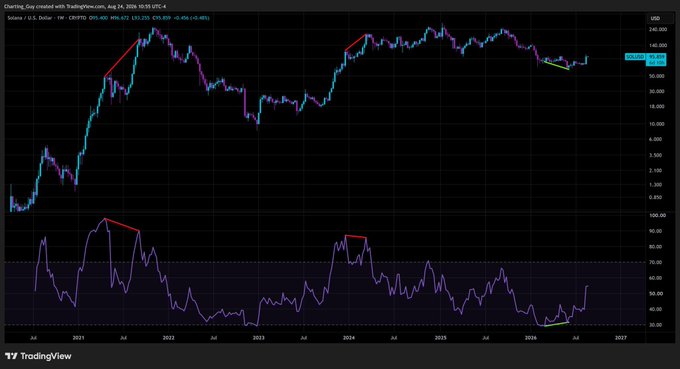Select the green trendline under 2026 RSI lows
This screenshot has height=369, width=680.
coord(556,324)
